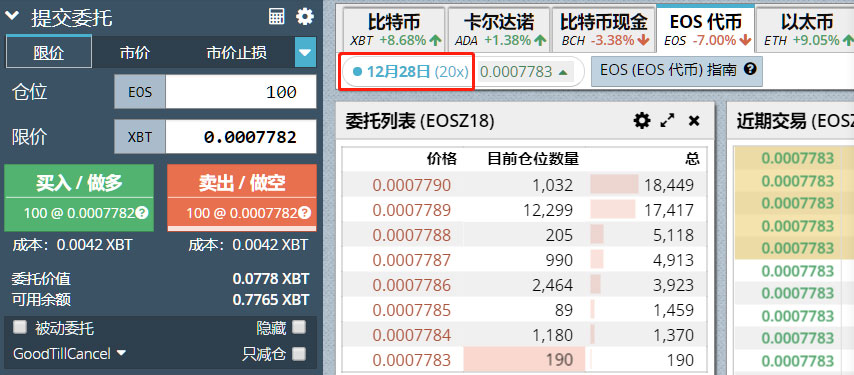Select the 12月28日 (20x) contract
This screenshot has height=375, width=854.
(x=410, y=71)
